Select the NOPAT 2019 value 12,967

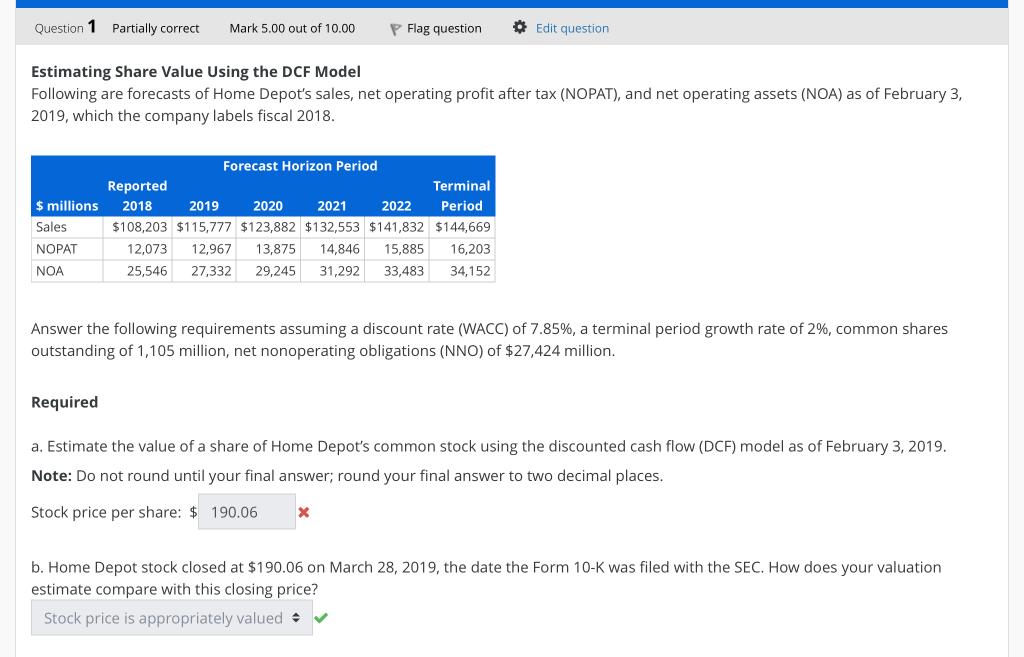(211, 249)
